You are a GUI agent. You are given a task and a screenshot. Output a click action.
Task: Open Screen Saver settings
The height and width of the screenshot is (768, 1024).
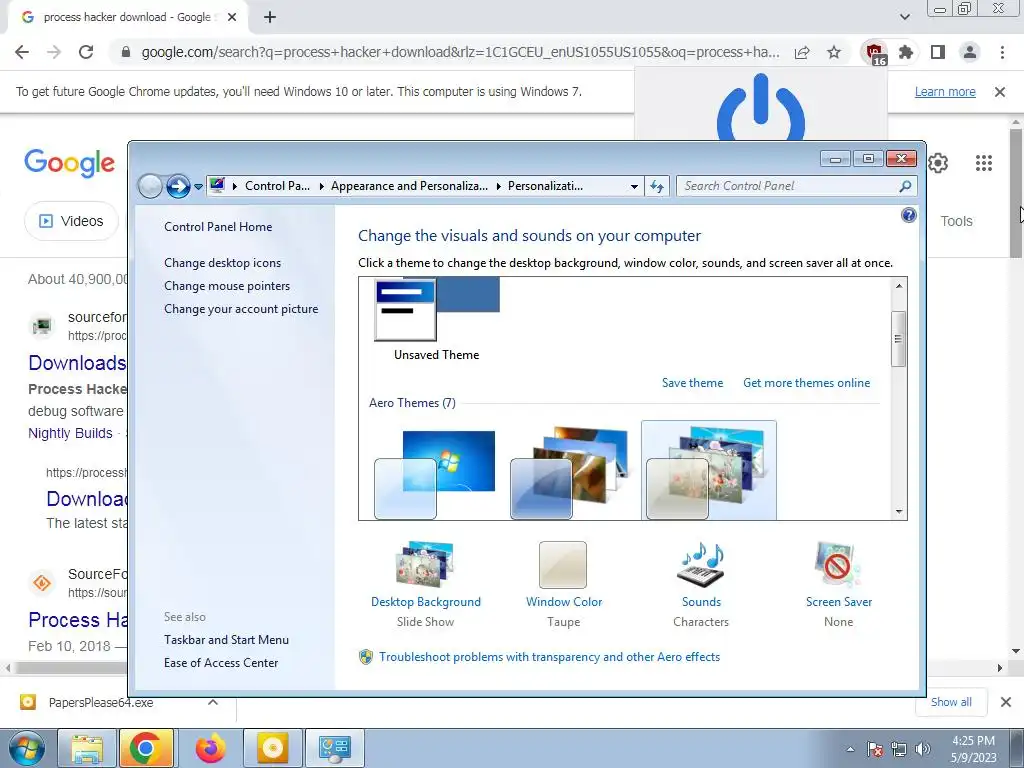(839, 584)
